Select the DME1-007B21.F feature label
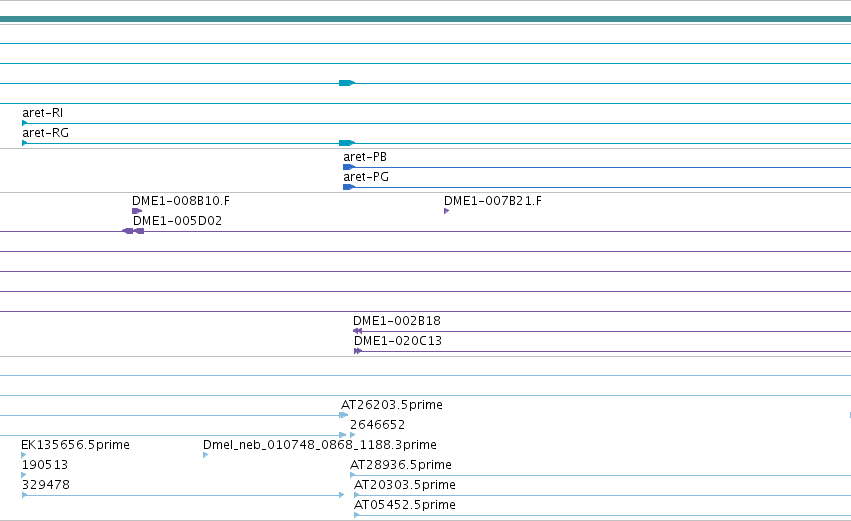 493,201
